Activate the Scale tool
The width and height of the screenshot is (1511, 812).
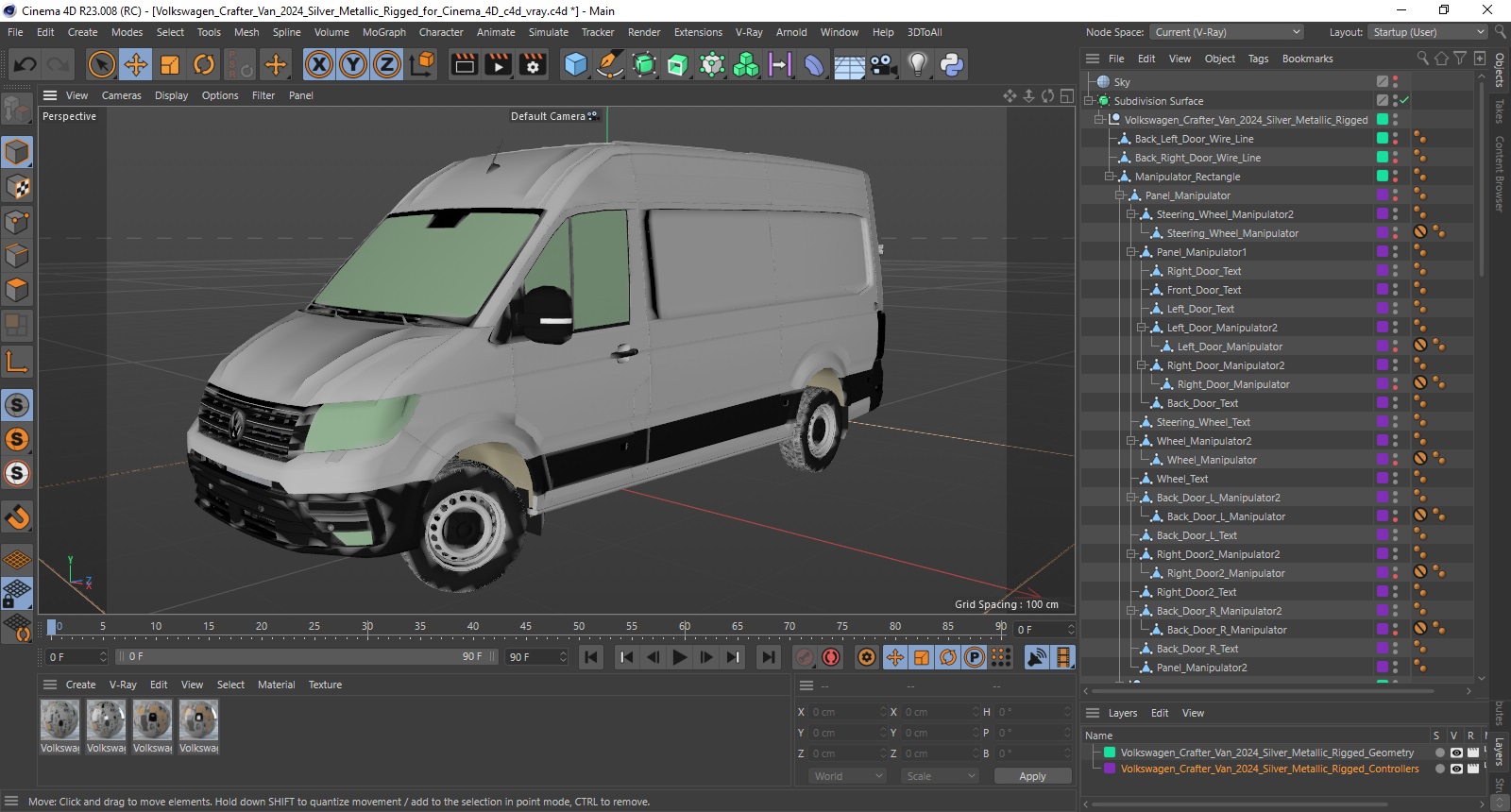[170, 64]
